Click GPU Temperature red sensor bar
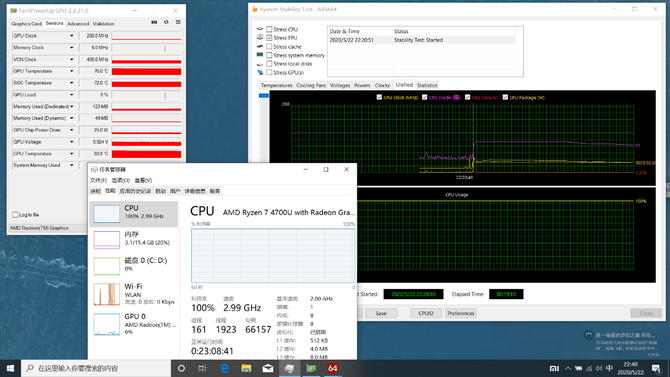Screen dimensions: 670x377 pos(147,71)
